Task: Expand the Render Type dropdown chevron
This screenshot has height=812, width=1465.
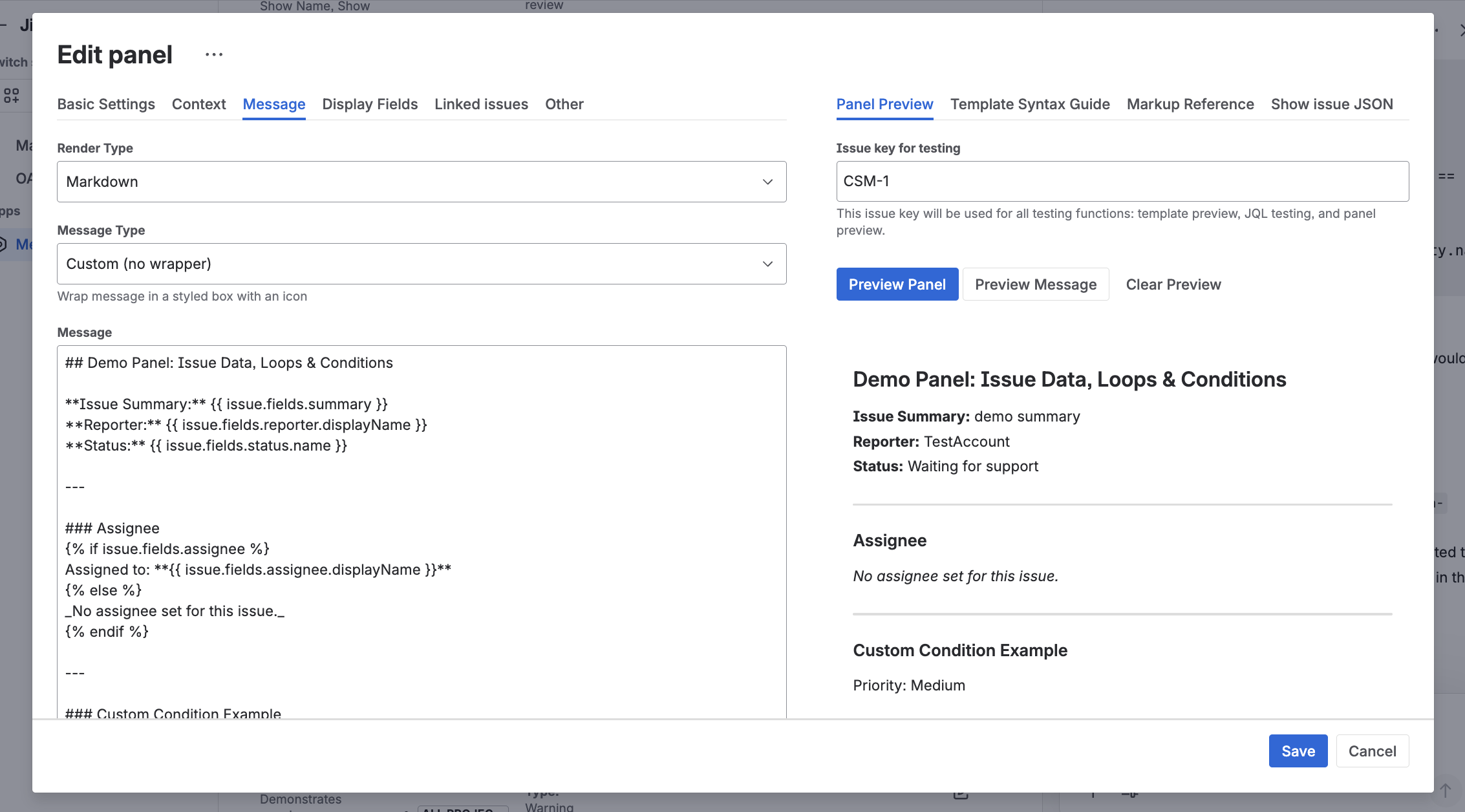Action: click(x=767, y=182)
